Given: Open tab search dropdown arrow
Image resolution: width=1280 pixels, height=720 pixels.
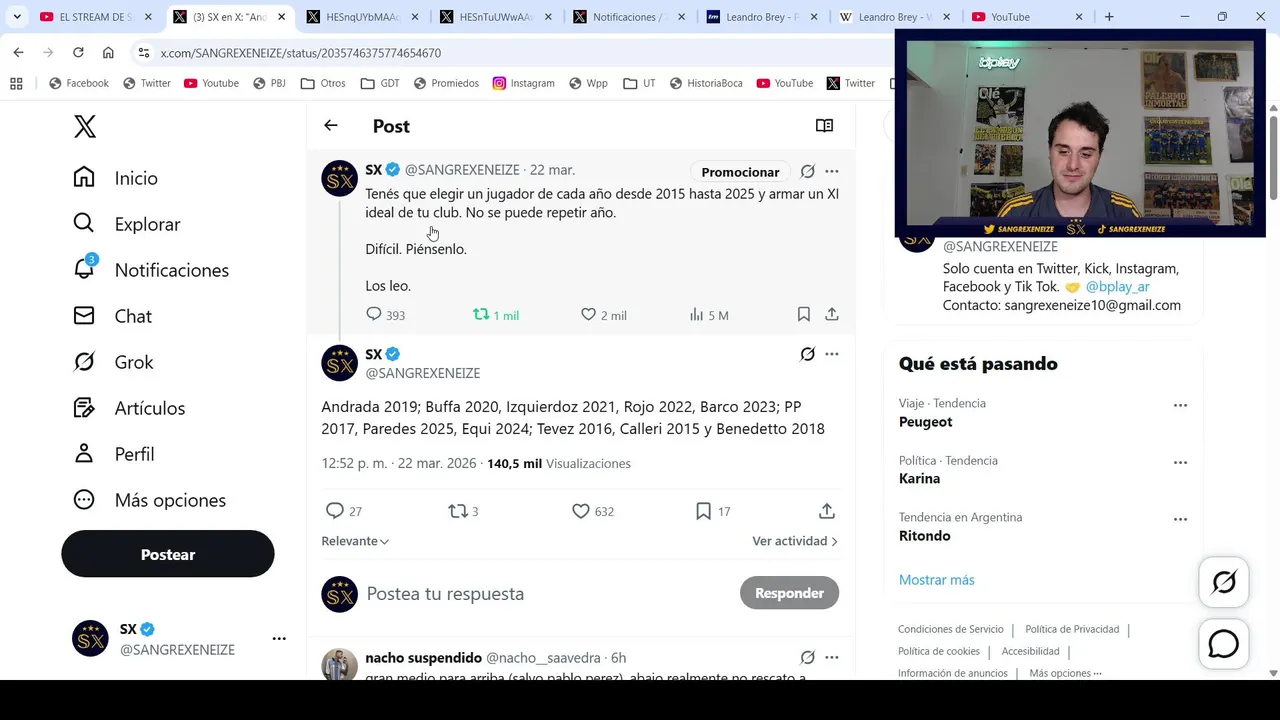Looking at the screenshot, I should click(x=17, y=17).
